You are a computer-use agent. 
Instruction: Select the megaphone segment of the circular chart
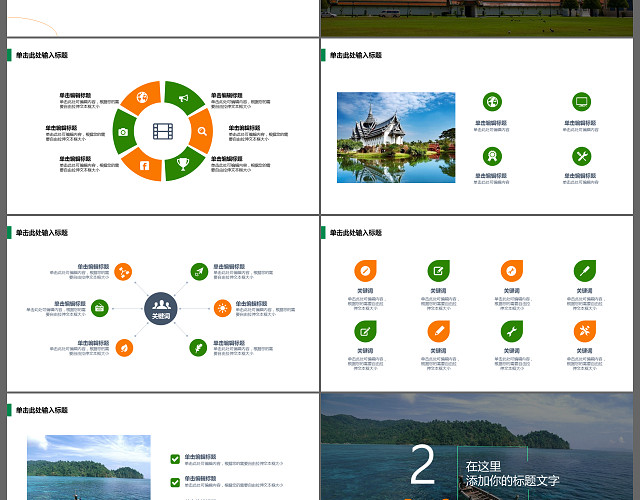(x=183, y=97)
